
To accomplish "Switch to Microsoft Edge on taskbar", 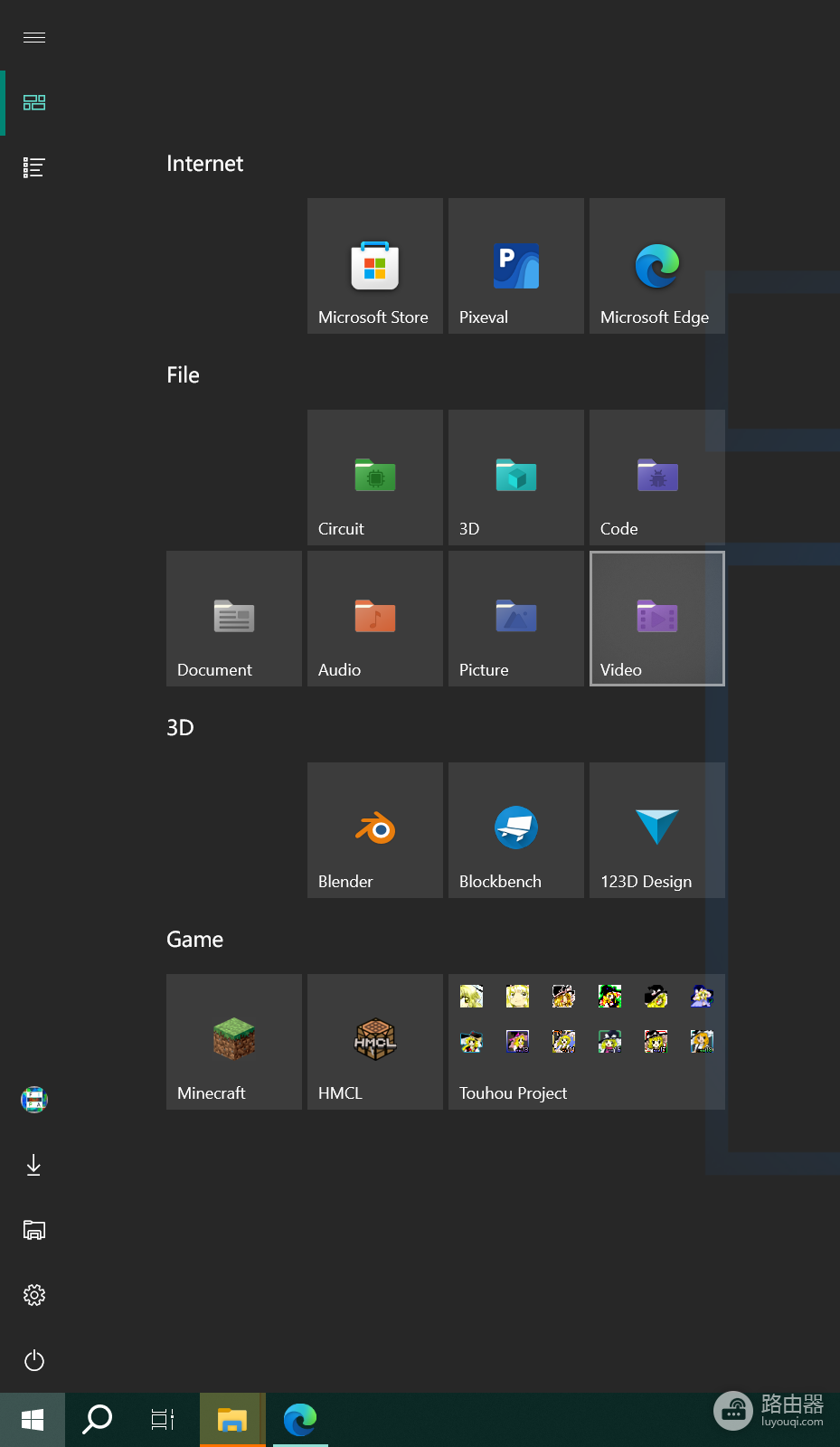I will tap(300, 1420).
